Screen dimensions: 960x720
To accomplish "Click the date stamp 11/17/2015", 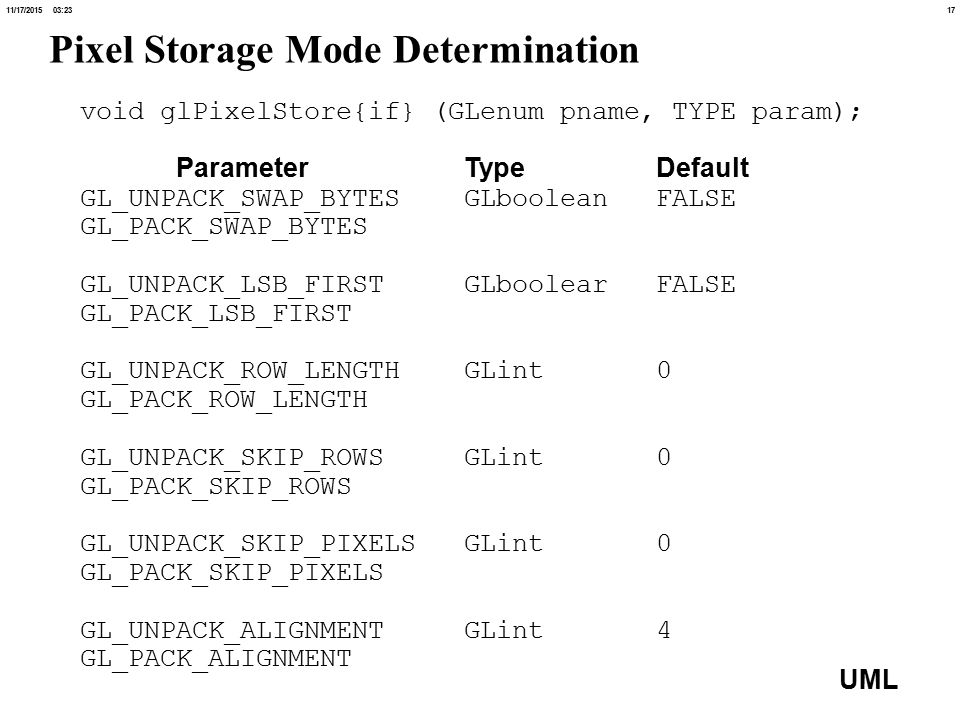I will click(24, 10).
